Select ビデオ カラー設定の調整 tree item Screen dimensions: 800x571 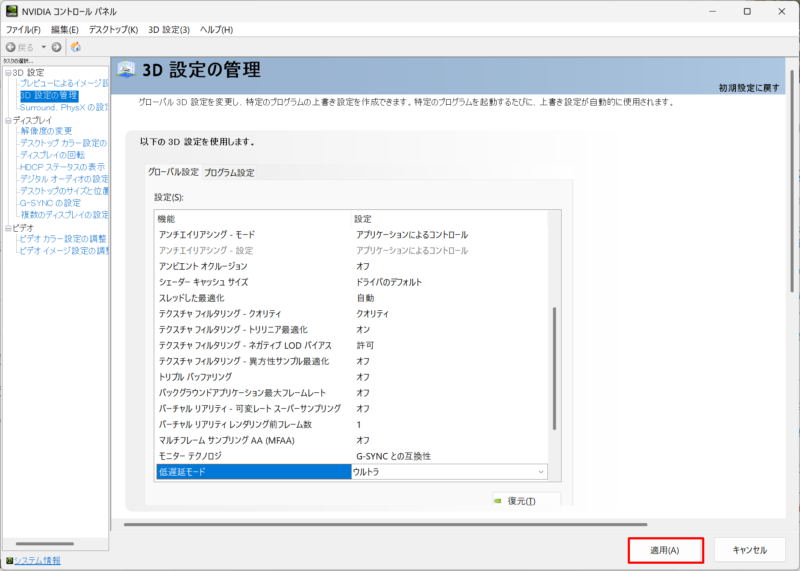[63, 239]
